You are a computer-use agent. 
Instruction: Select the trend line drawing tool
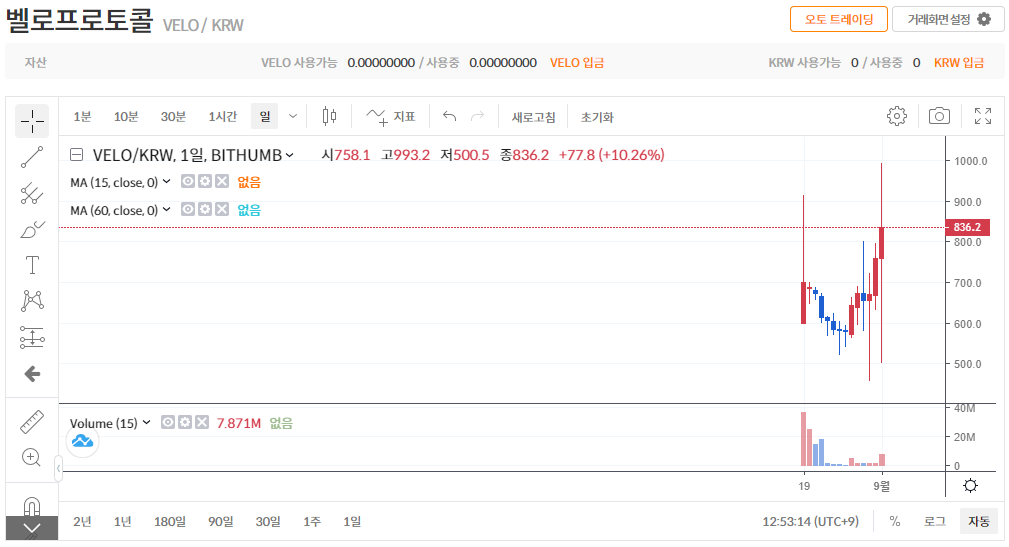pos(32,157)
